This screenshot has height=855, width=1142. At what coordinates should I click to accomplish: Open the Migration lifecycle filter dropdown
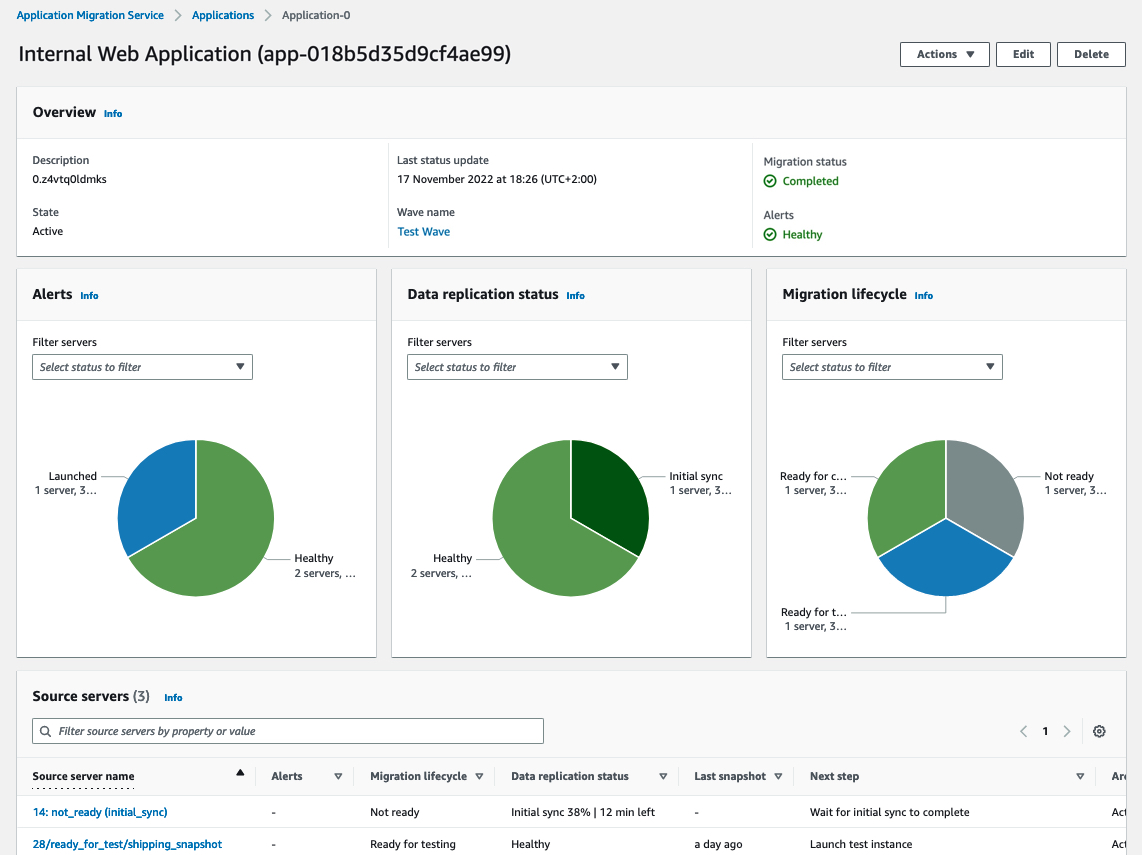pyautogui.click(x=891, y=367)
